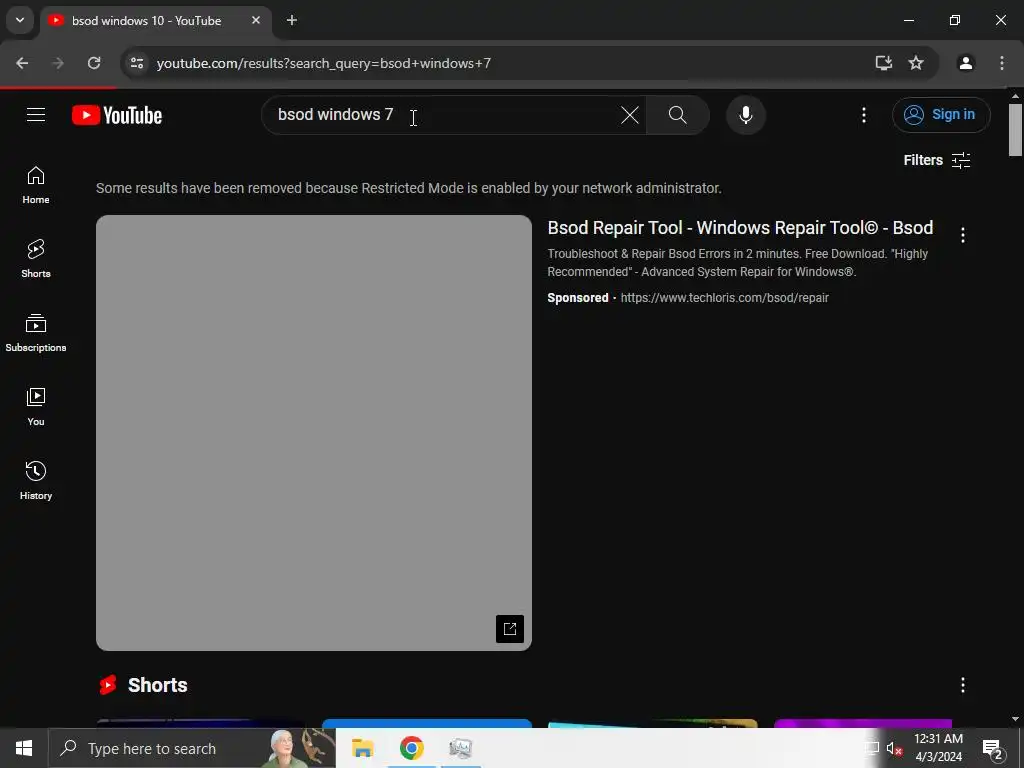Click the Sponsored label
Screen dimensions: 1024x768
[577, 298]
